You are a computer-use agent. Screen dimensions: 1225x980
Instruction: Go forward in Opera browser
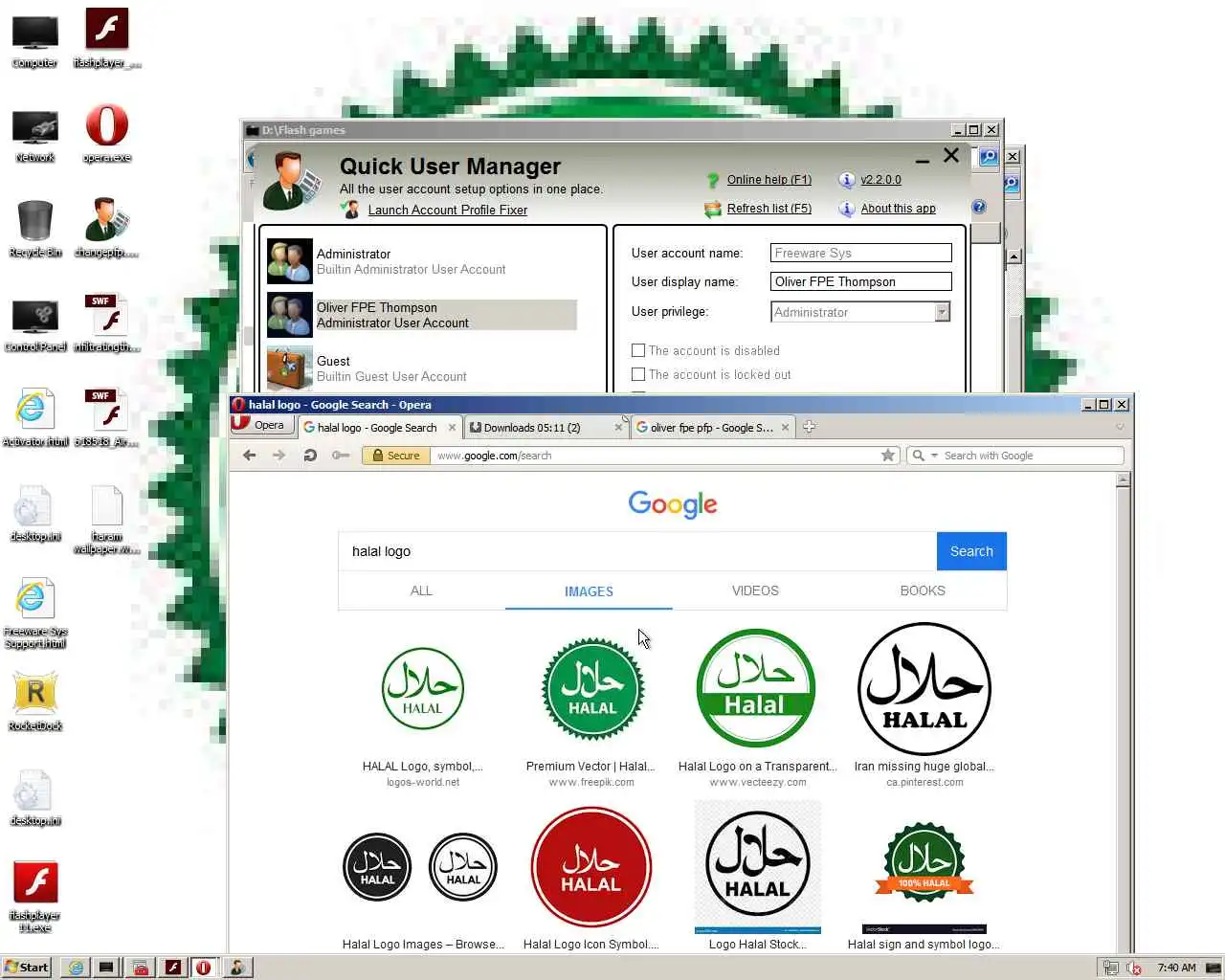pos(279,456)
